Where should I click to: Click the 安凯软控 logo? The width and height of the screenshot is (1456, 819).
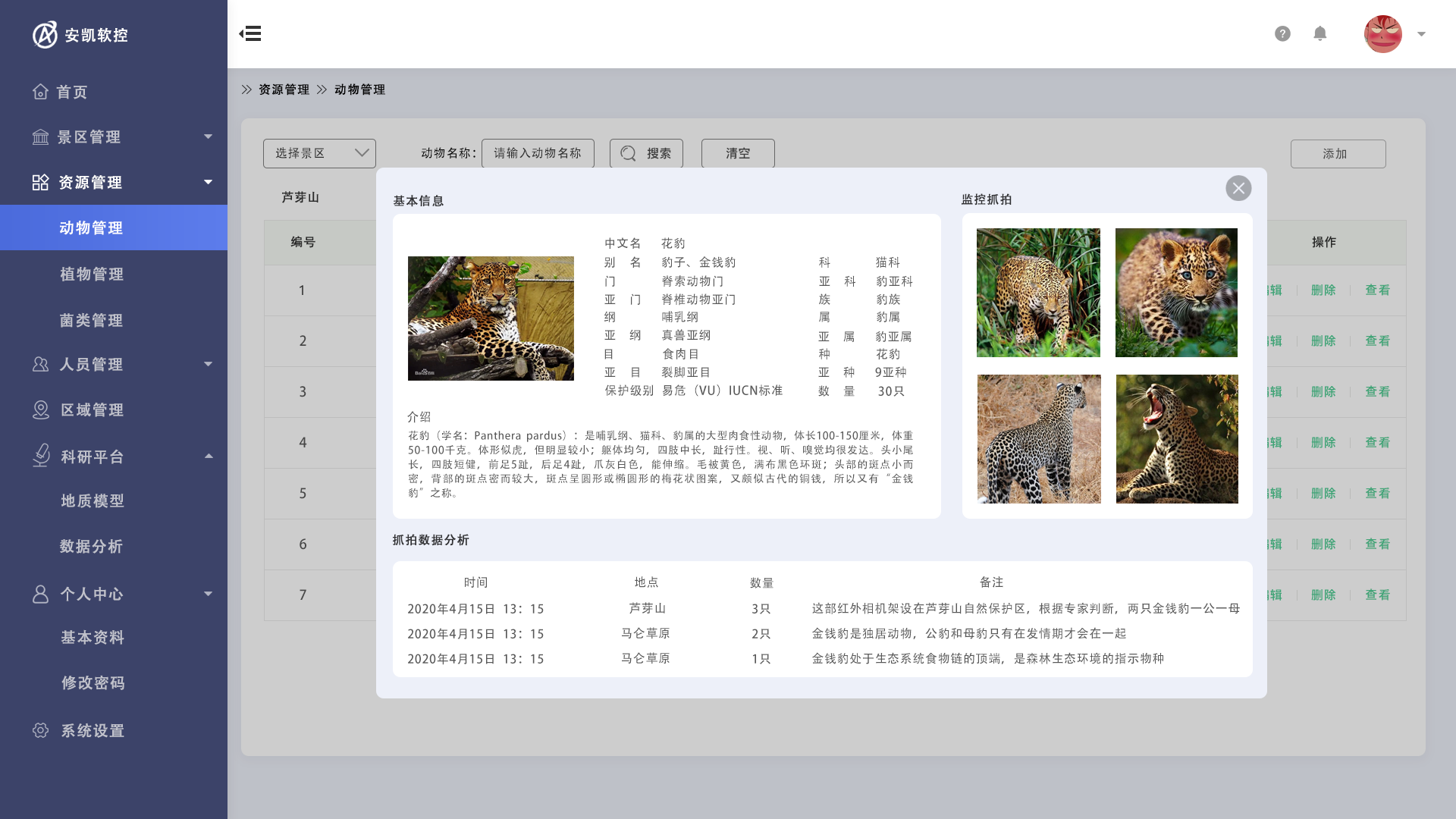(x=80, y=35)
